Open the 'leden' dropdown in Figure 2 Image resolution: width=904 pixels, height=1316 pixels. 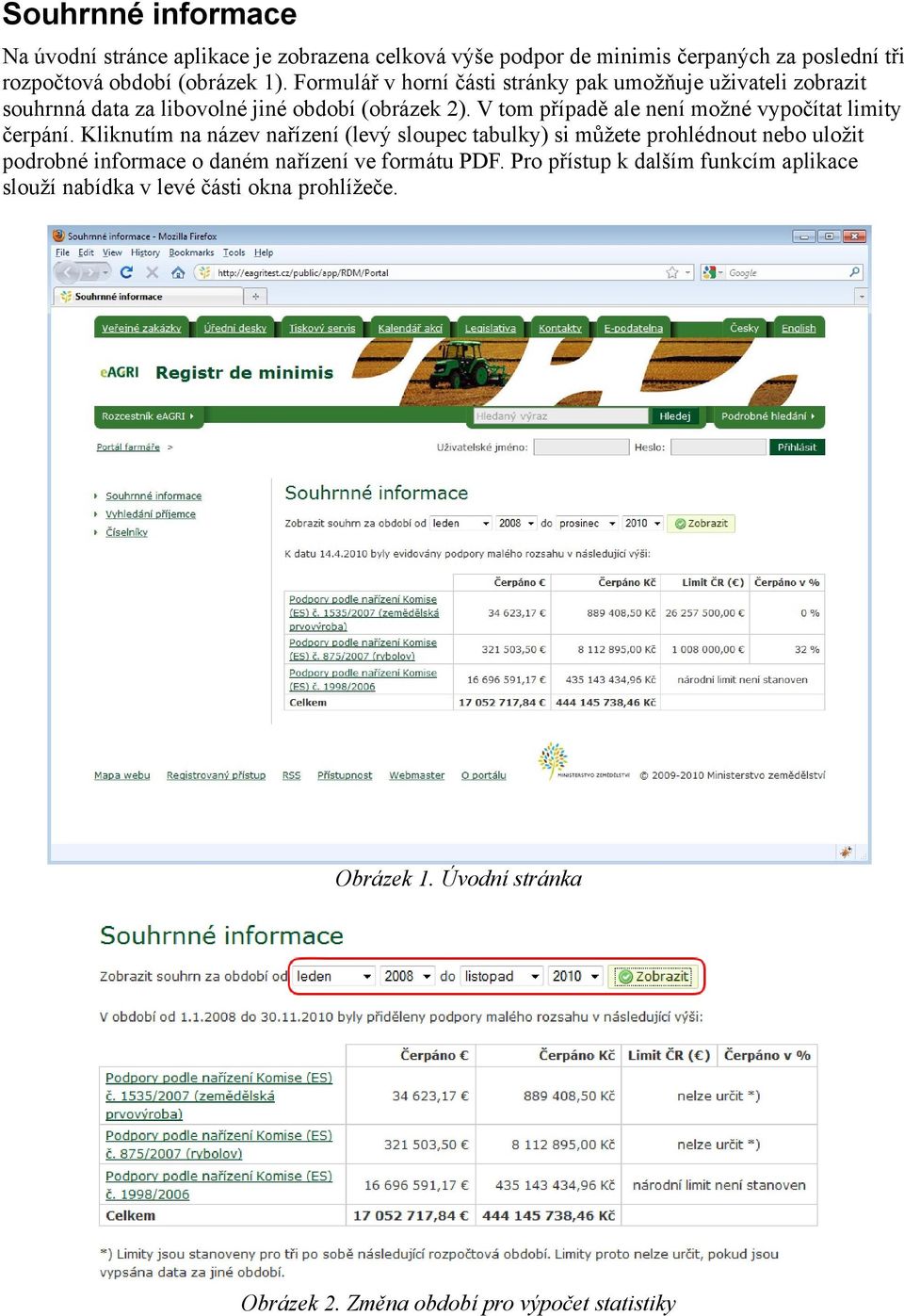[333, 976]
